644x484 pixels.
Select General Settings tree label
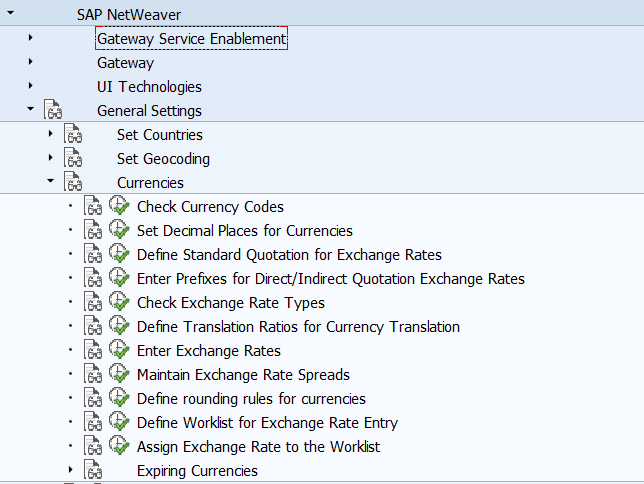pos(149,111)
